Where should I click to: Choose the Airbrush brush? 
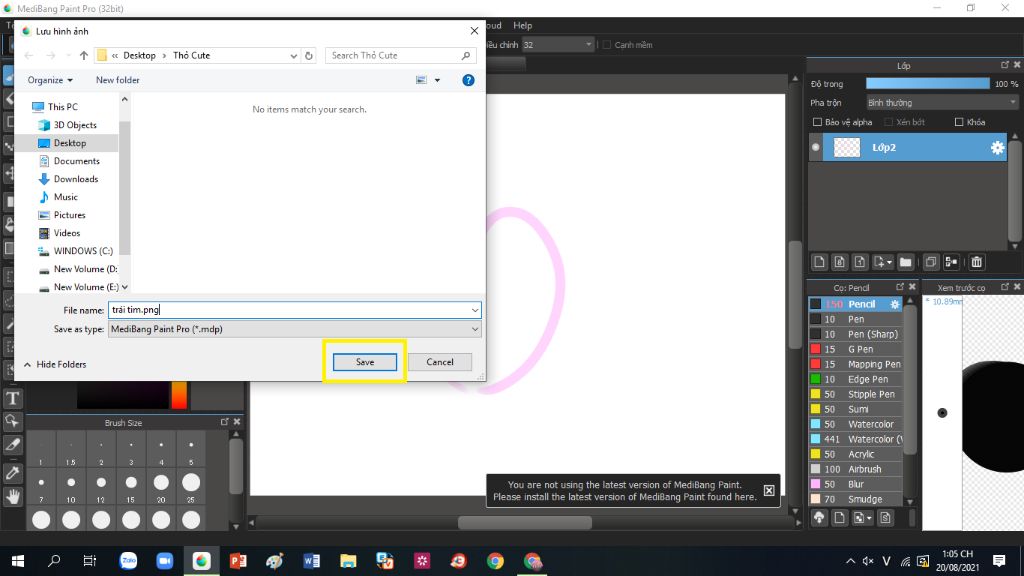(856, 469)
